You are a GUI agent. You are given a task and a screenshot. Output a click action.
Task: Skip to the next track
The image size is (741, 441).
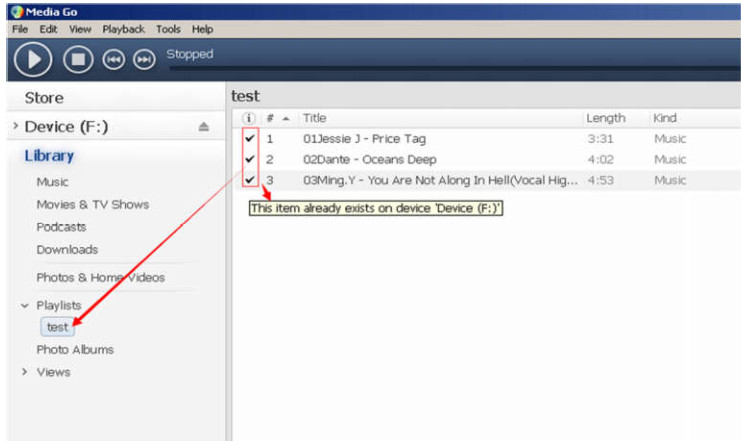[x=144, y=60]
